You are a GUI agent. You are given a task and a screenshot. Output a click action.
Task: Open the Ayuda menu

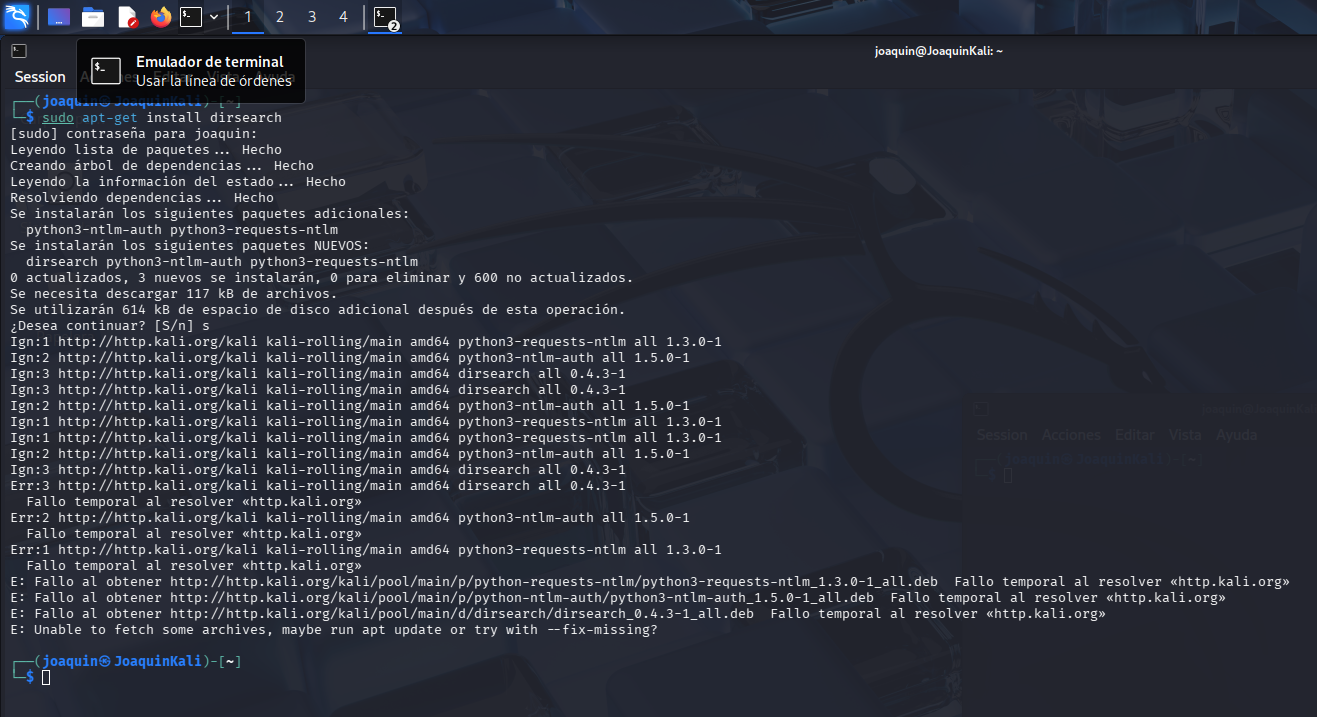point(1236,434)
